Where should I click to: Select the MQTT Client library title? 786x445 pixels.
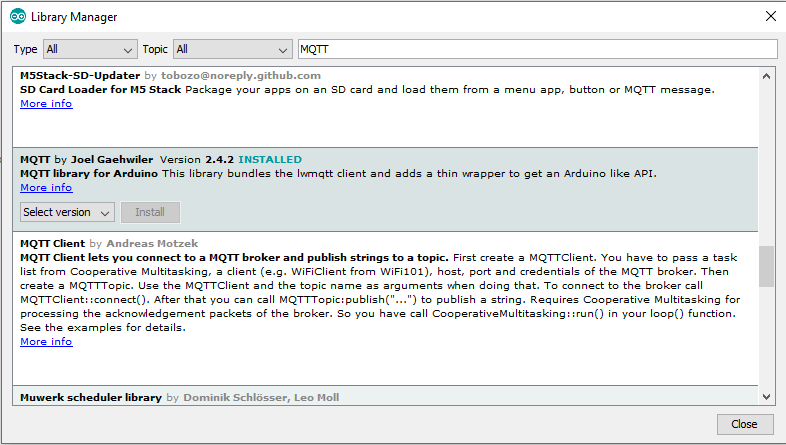pos(53,244)
